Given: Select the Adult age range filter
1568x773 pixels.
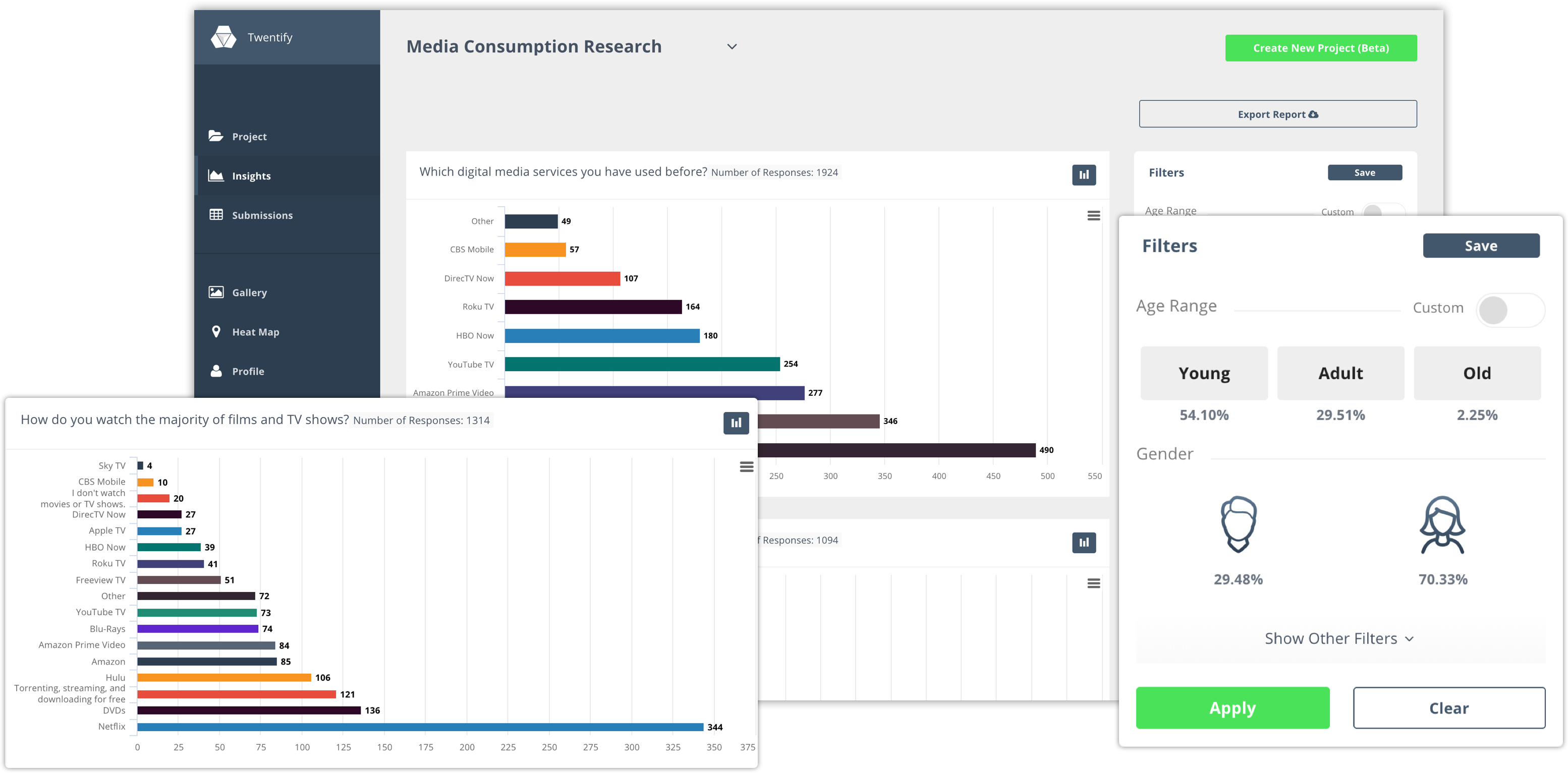Looking at the screenshot, I should (x=1340, y=373).
